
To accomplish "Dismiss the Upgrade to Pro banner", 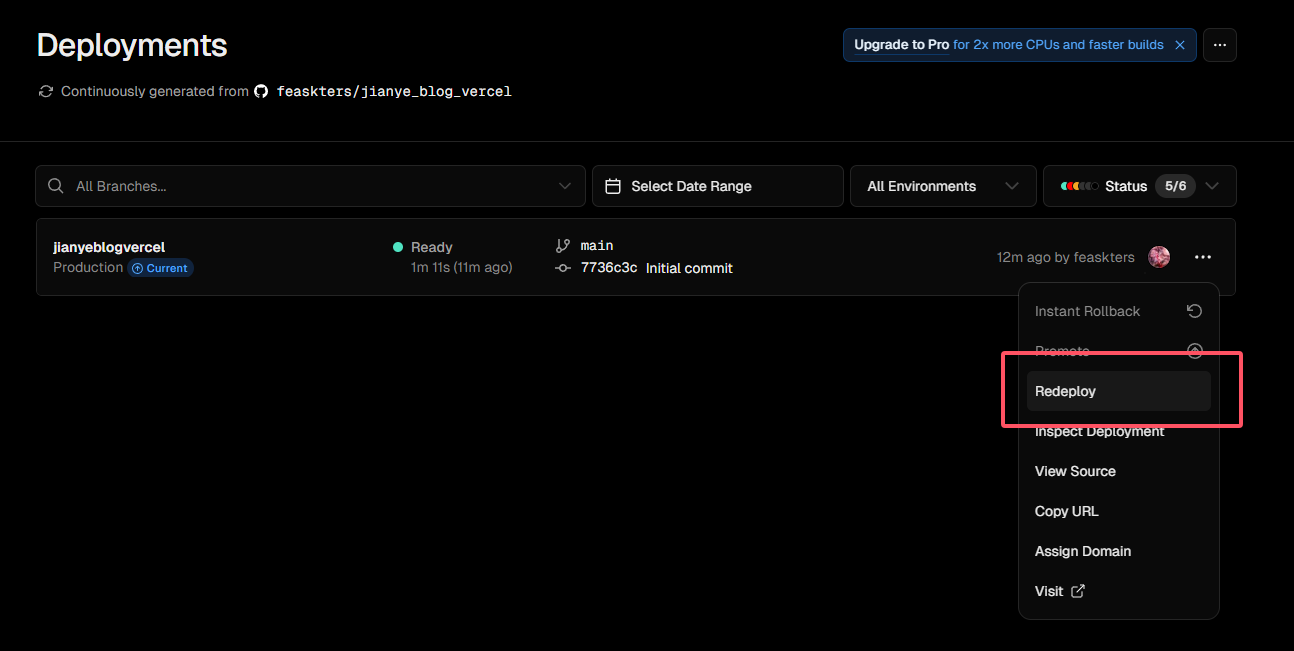I will [1180, 45].
